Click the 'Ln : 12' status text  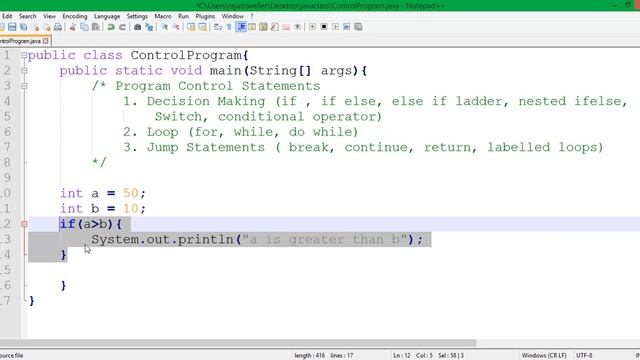click(402, 356)
